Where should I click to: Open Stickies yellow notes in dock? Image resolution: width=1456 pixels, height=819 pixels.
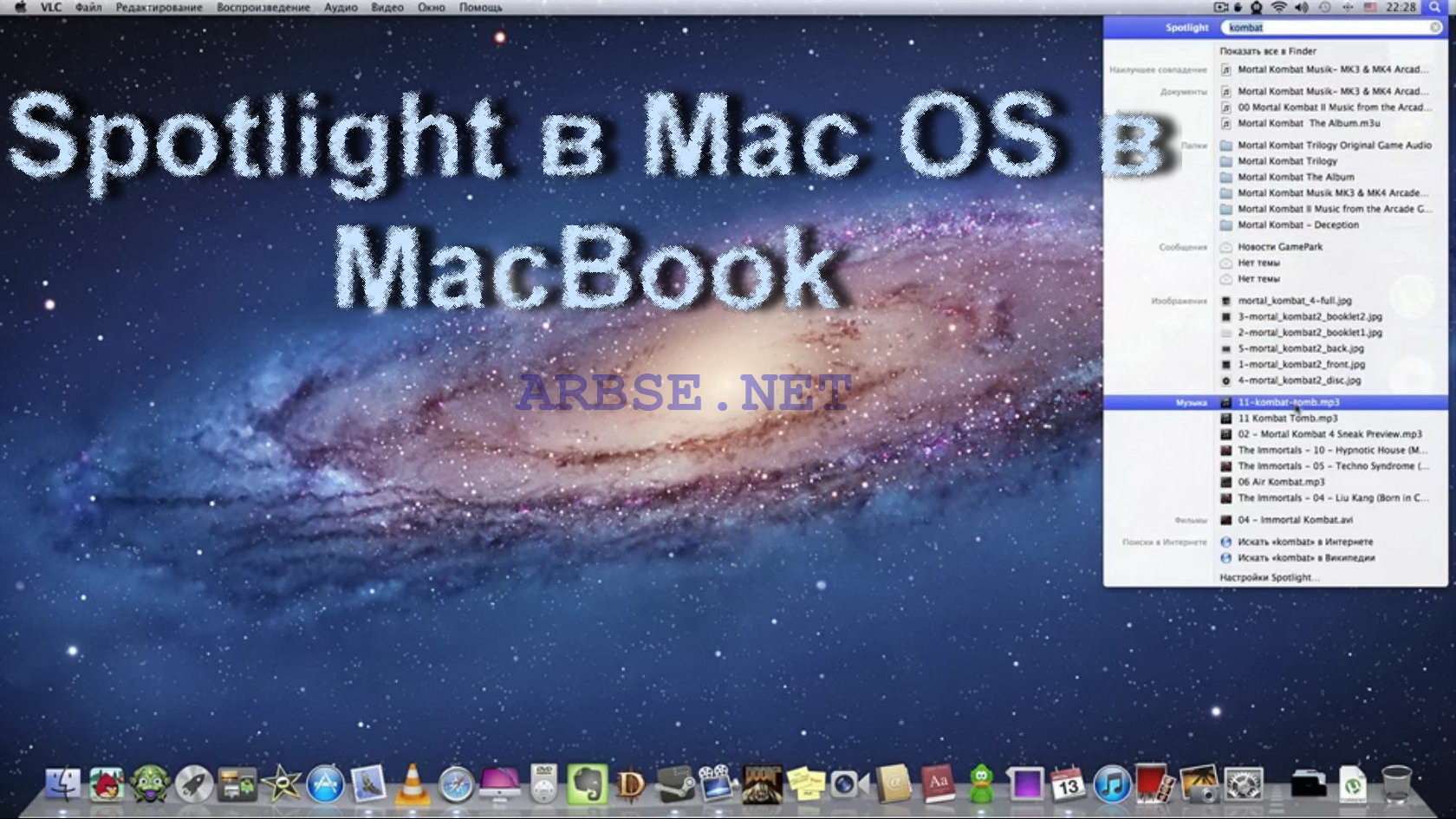(x=806, y=784)
